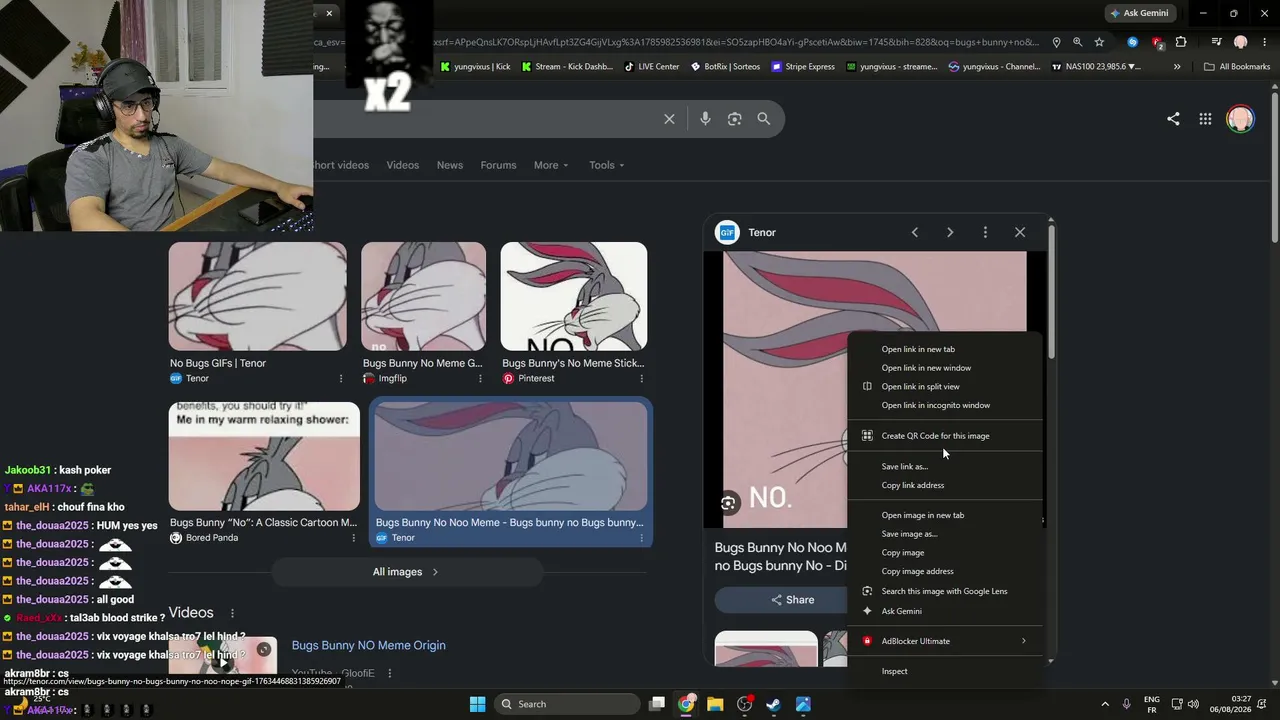Open the Chrome extensions puzzle icon

(1181, 42)
